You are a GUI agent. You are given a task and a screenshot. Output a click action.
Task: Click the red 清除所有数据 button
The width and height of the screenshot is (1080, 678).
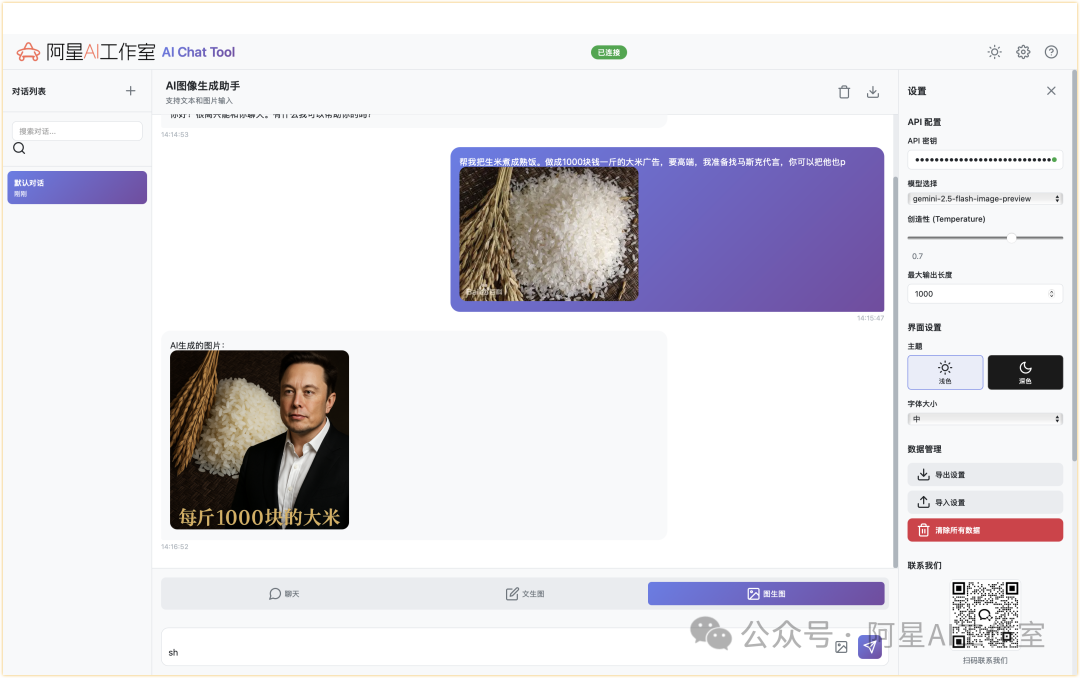coord(985,531)
